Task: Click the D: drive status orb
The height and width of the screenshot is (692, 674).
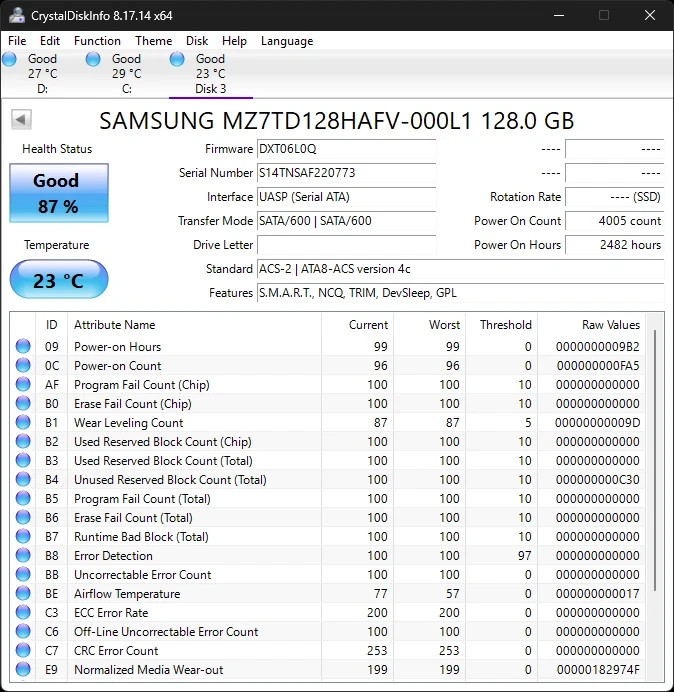Action: click(9, 59)
